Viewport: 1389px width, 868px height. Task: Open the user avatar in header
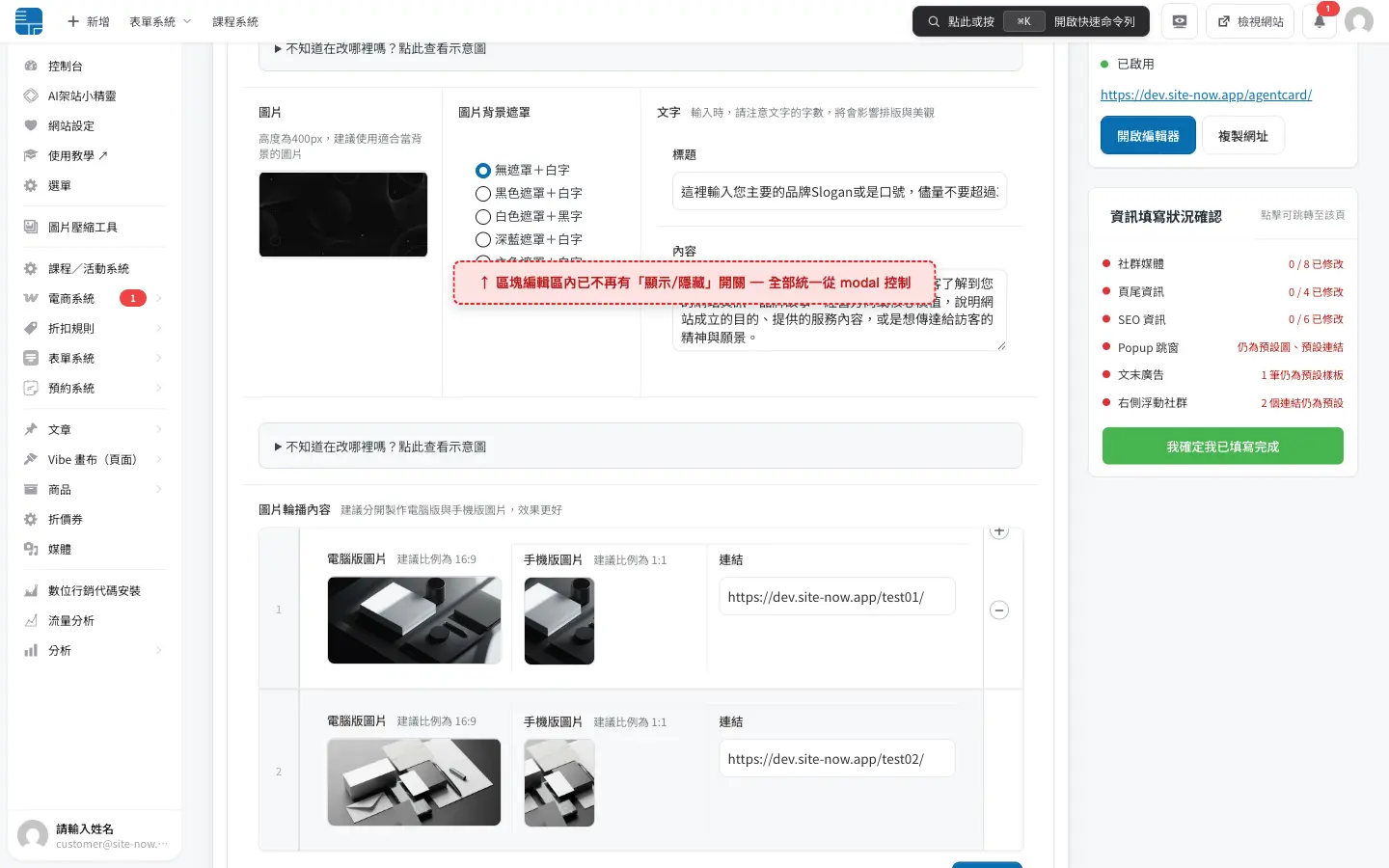coord(1359,21)
